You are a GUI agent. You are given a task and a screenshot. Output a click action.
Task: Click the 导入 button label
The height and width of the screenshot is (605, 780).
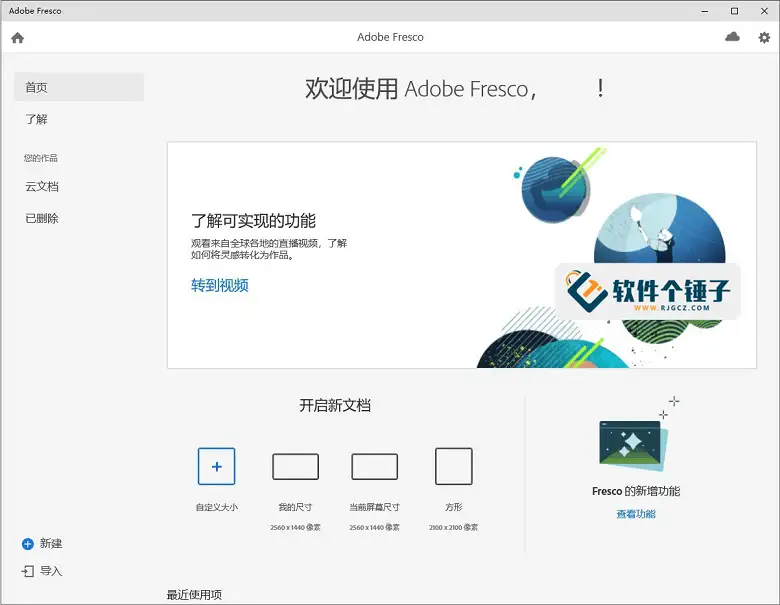pyautogui.click(x=51, y=571)
